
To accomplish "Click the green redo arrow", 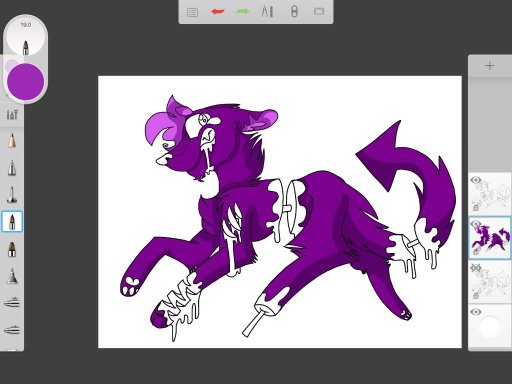I will click(243, 12).
